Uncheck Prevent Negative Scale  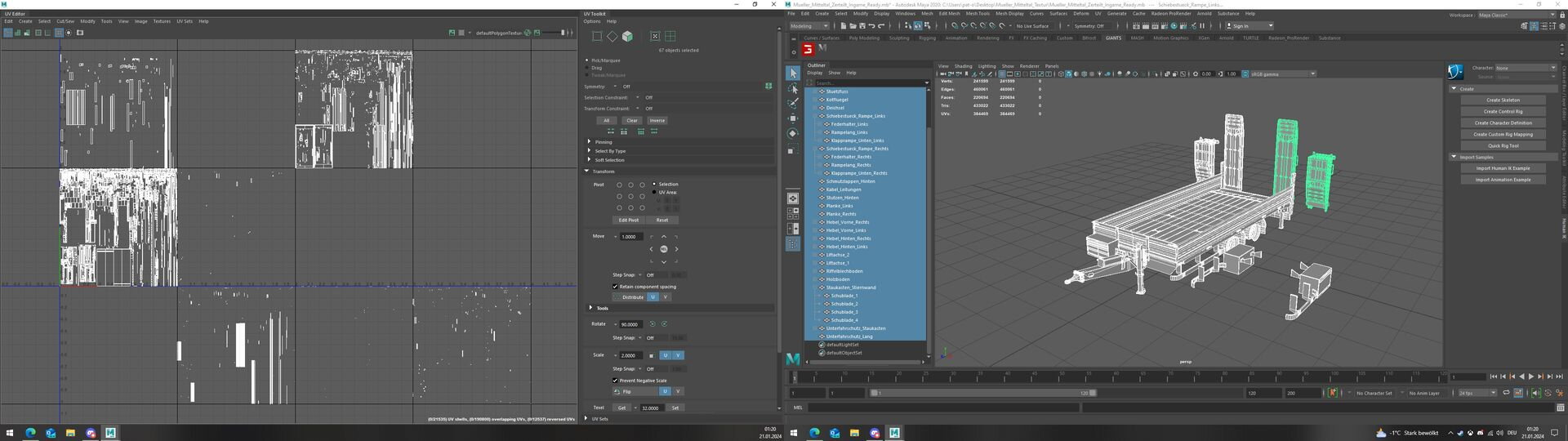coord(615,381)
